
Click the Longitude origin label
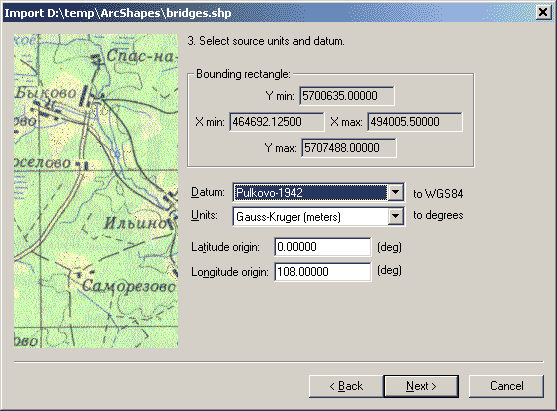230,272
